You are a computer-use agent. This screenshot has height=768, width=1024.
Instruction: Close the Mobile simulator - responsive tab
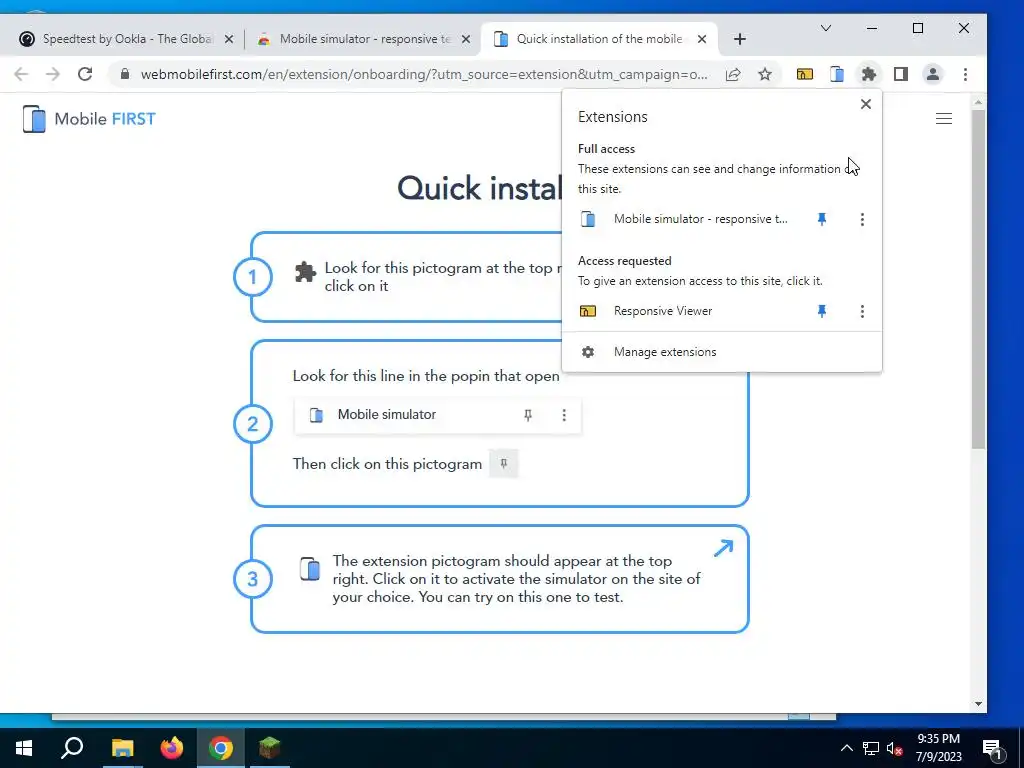pos(466,39)
